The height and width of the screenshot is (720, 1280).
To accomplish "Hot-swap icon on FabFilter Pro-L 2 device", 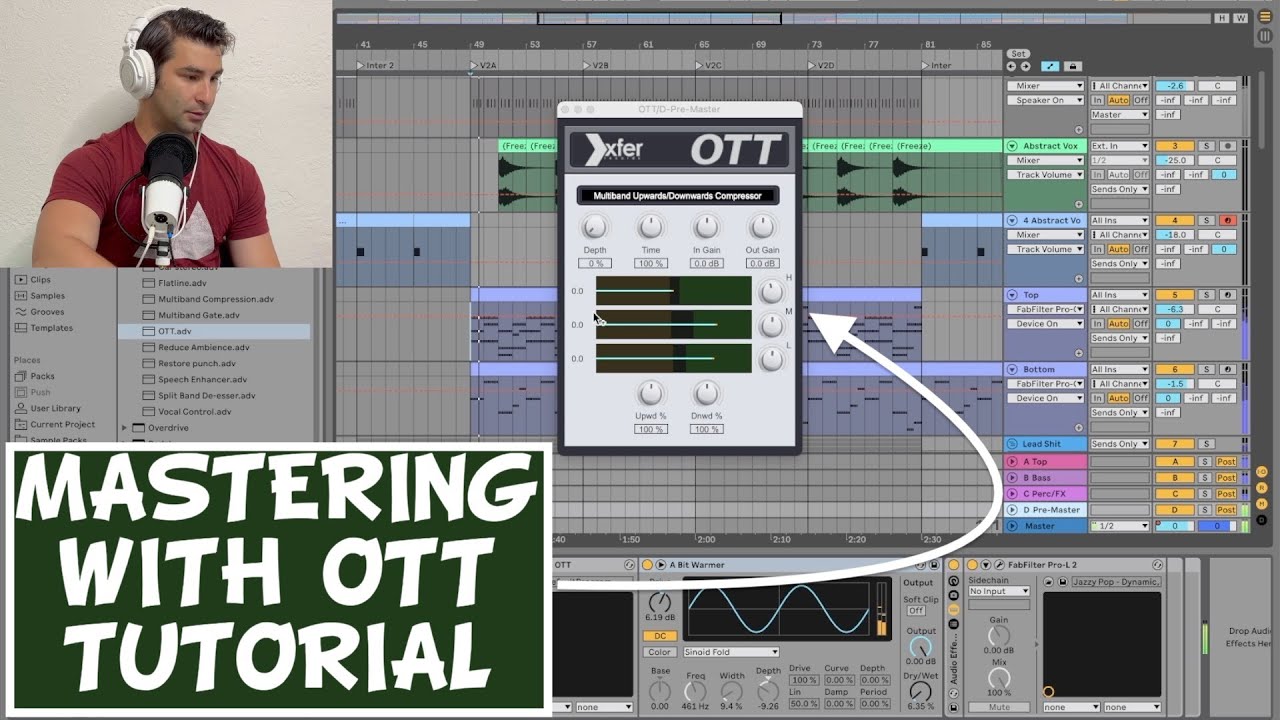I will [1158, 565].
